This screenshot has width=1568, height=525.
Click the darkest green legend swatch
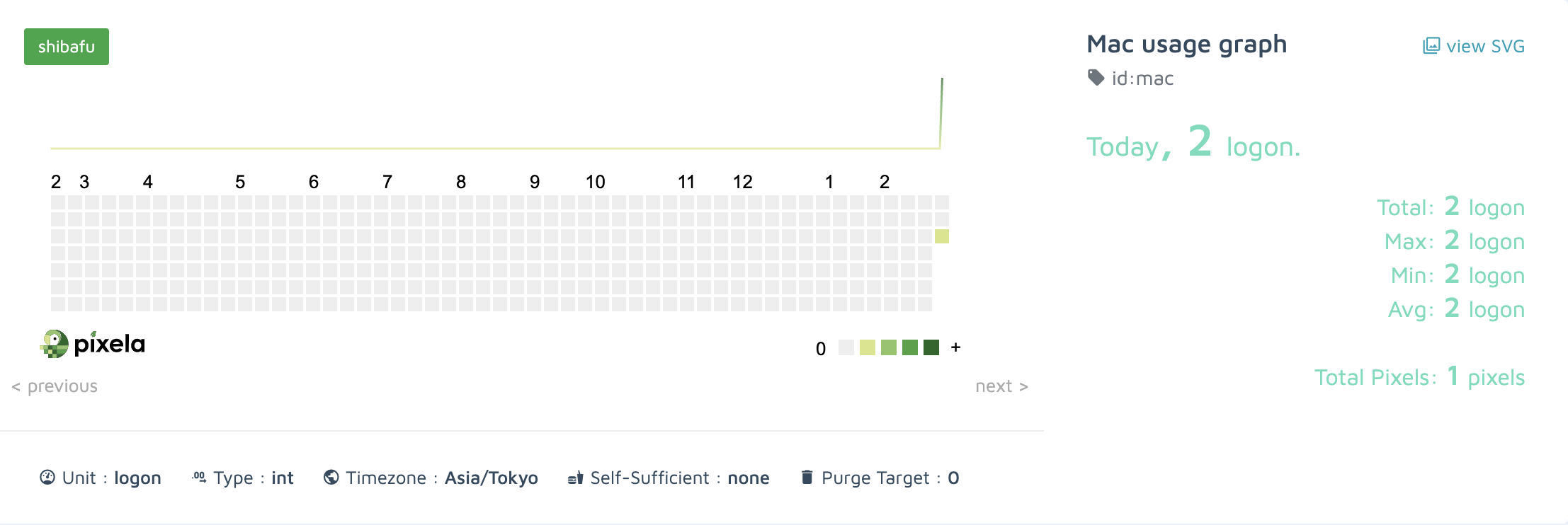click(x=931, y=347)
